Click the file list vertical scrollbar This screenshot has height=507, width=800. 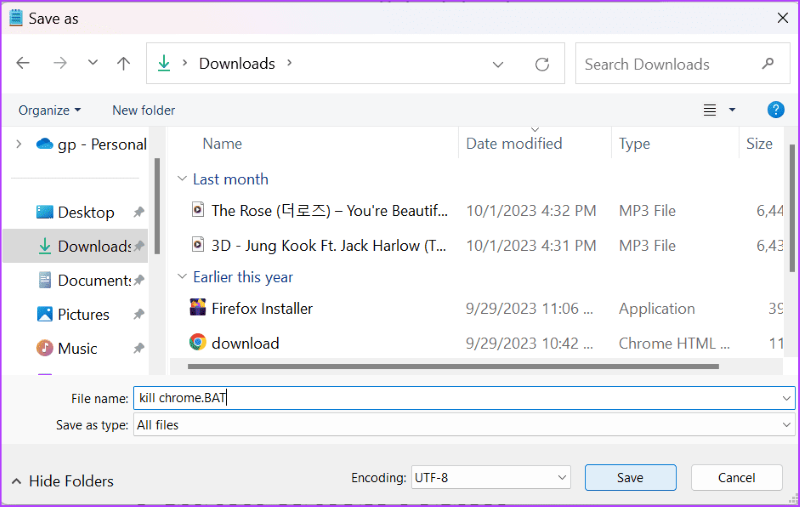pyautogui.click(x=793, y=208)
